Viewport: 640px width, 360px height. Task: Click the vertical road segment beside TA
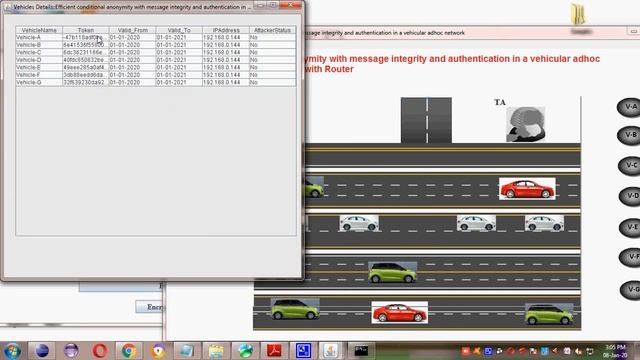tap(426, 120)
